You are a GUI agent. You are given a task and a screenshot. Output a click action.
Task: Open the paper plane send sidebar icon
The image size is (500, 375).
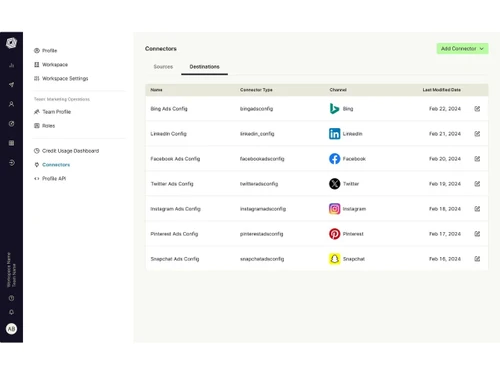[x=11, y=85]
